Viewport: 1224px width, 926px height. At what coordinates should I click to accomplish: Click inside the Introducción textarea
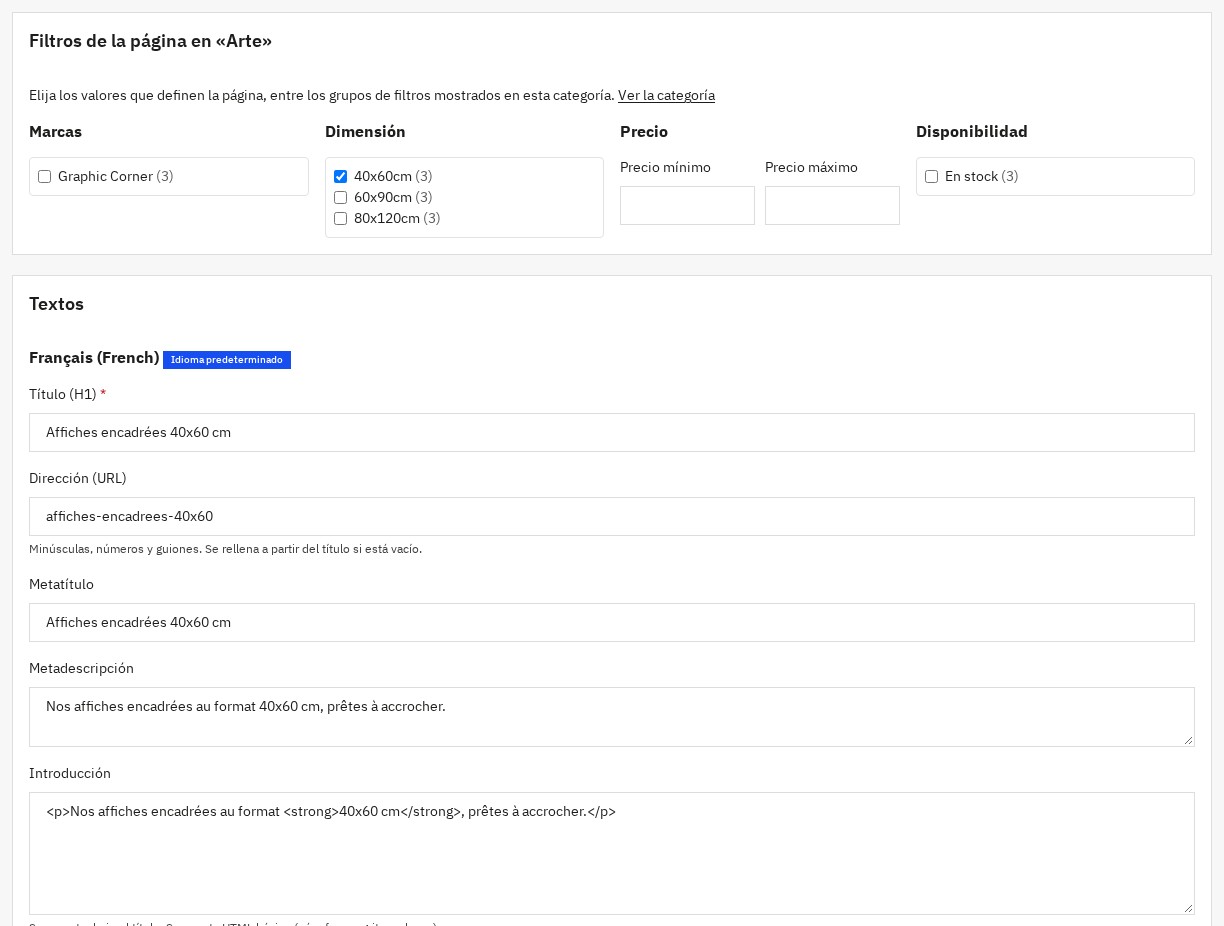pos(612,853)
